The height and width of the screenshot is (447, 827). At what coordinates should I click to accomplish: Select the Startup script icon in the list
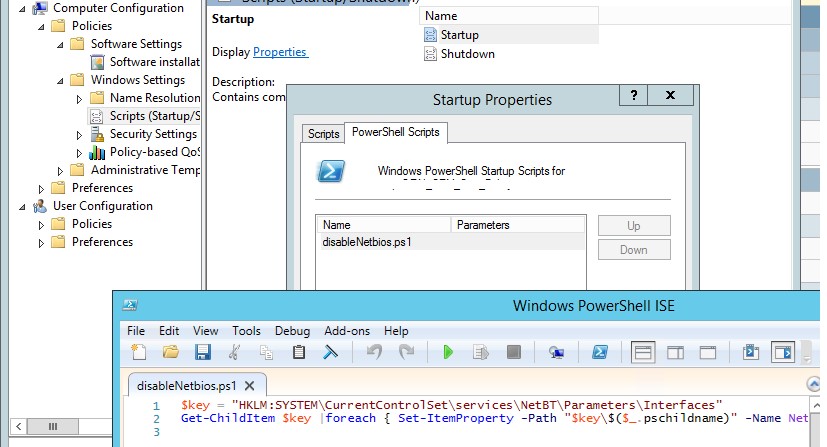pos(430,35)
